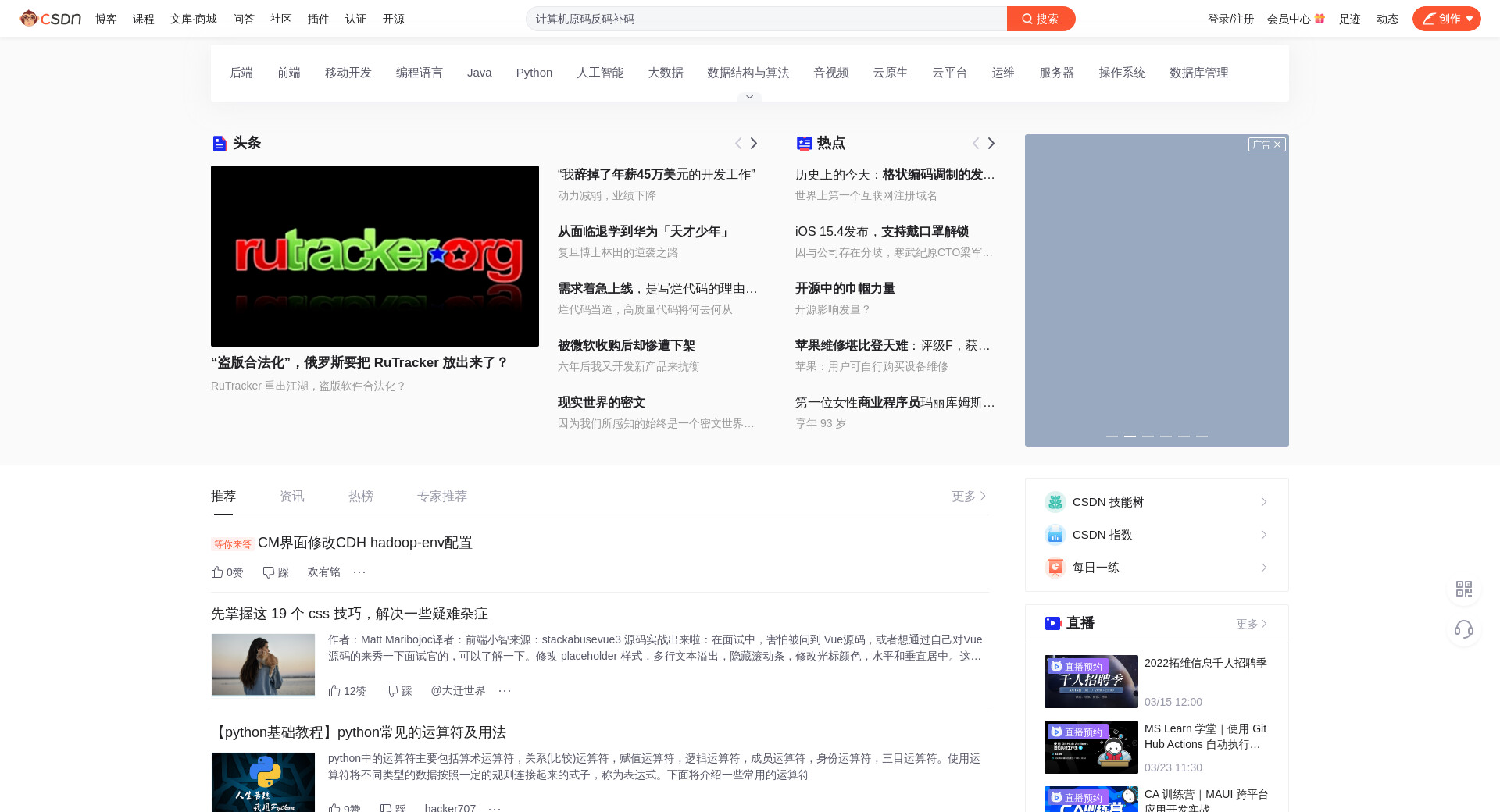Dislike the 19 个 css 技巧 article
1500x812 pixels.
398,691
